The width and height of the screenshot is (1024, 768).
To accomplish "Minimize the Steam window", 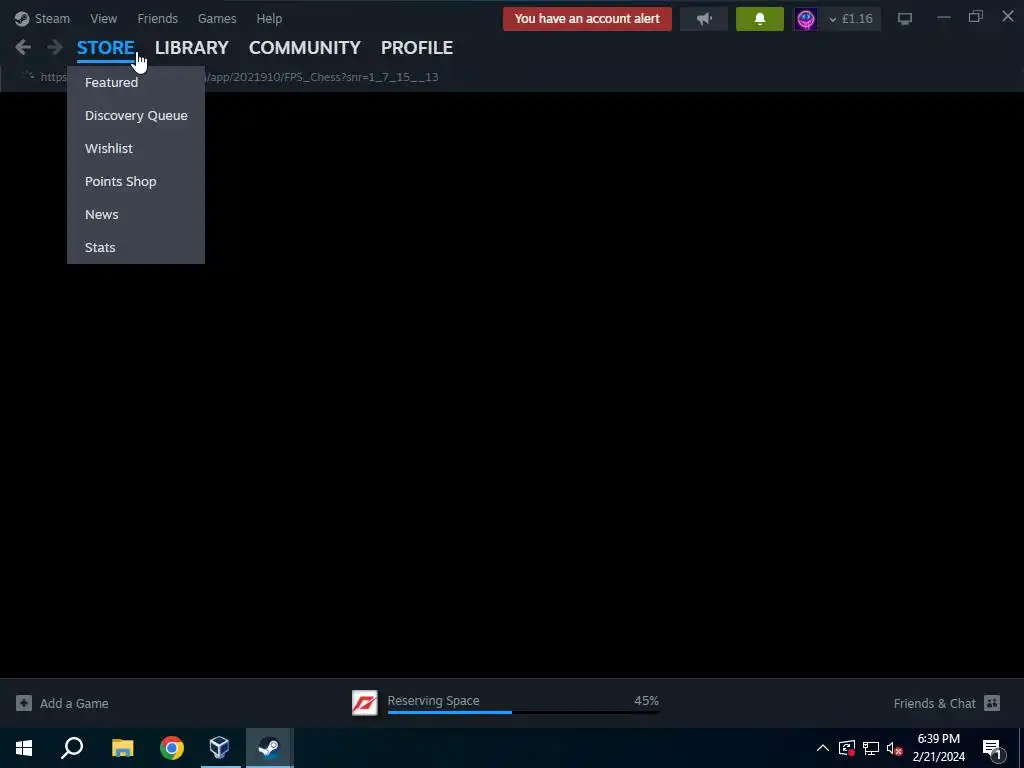I will pyautogui.click(x=944, y=18).
